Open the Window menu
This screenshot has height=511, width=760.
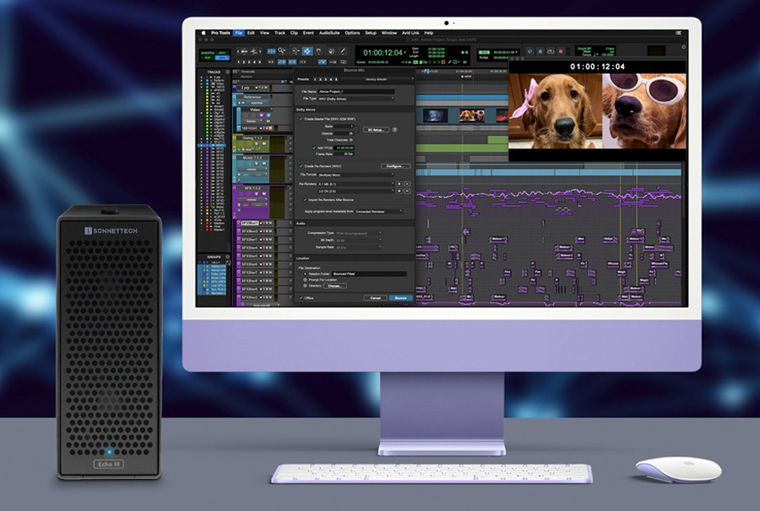tap(389, 33)
